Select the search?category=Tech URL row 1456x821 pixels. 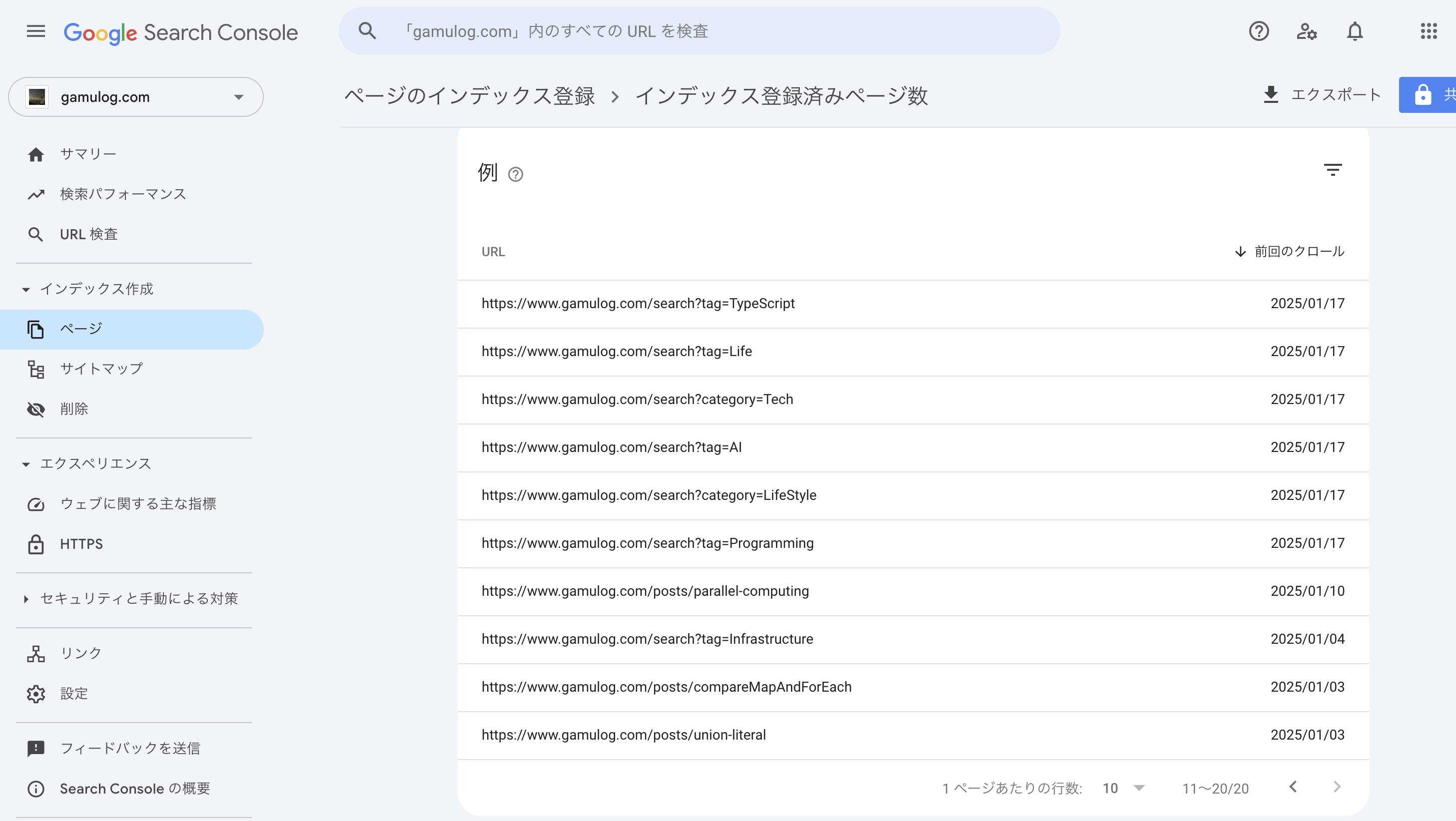913,400
